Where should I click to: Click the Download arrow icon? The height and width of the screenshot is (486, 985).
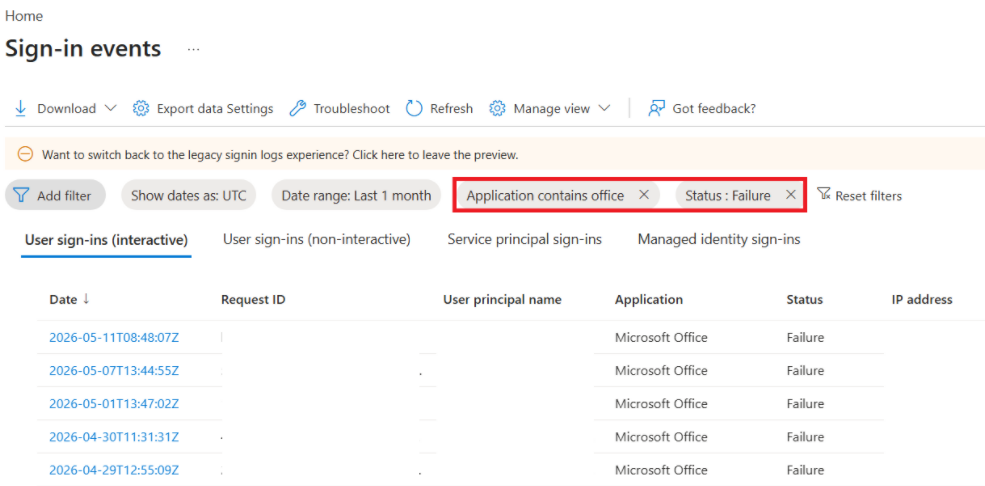click(x=20, y=109)
